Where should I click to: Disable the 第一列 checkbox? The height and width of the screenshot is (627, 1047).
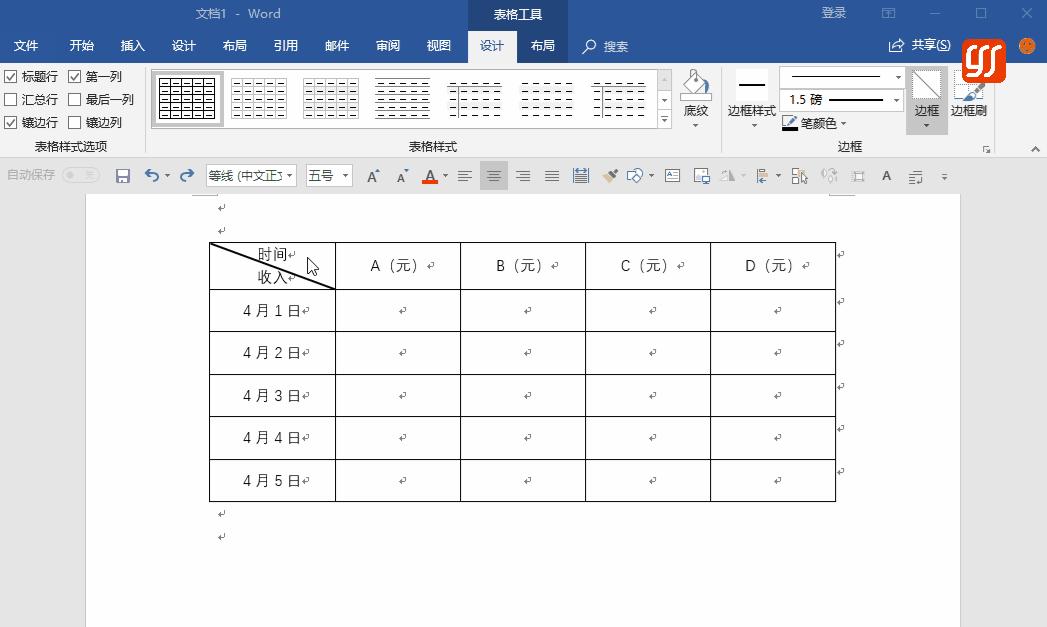pyautogui.click(x=74, y=76)
